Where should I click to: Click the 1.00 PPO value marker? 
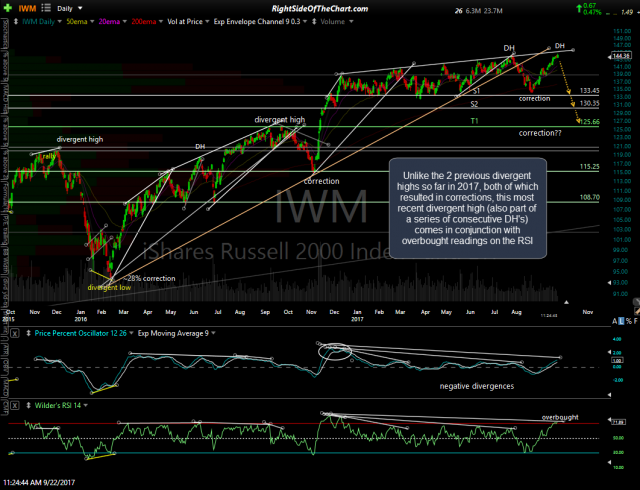coord(616,361)
